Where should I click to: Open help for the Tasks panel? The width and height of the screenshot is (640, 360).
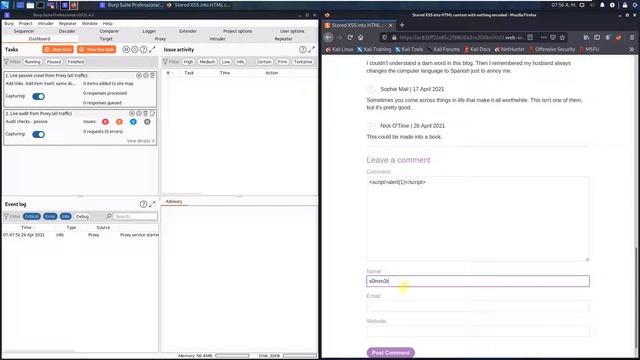143,49
